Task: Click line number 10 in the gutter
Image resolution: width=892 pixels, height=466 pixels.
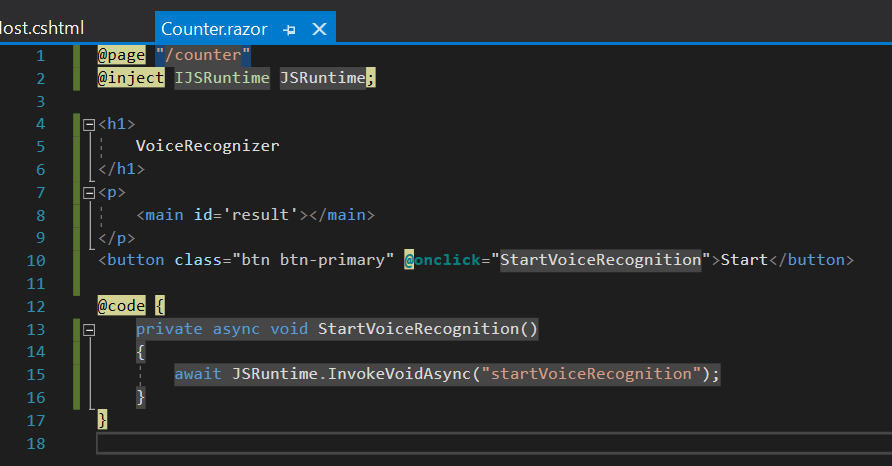Action: [36, 261]
